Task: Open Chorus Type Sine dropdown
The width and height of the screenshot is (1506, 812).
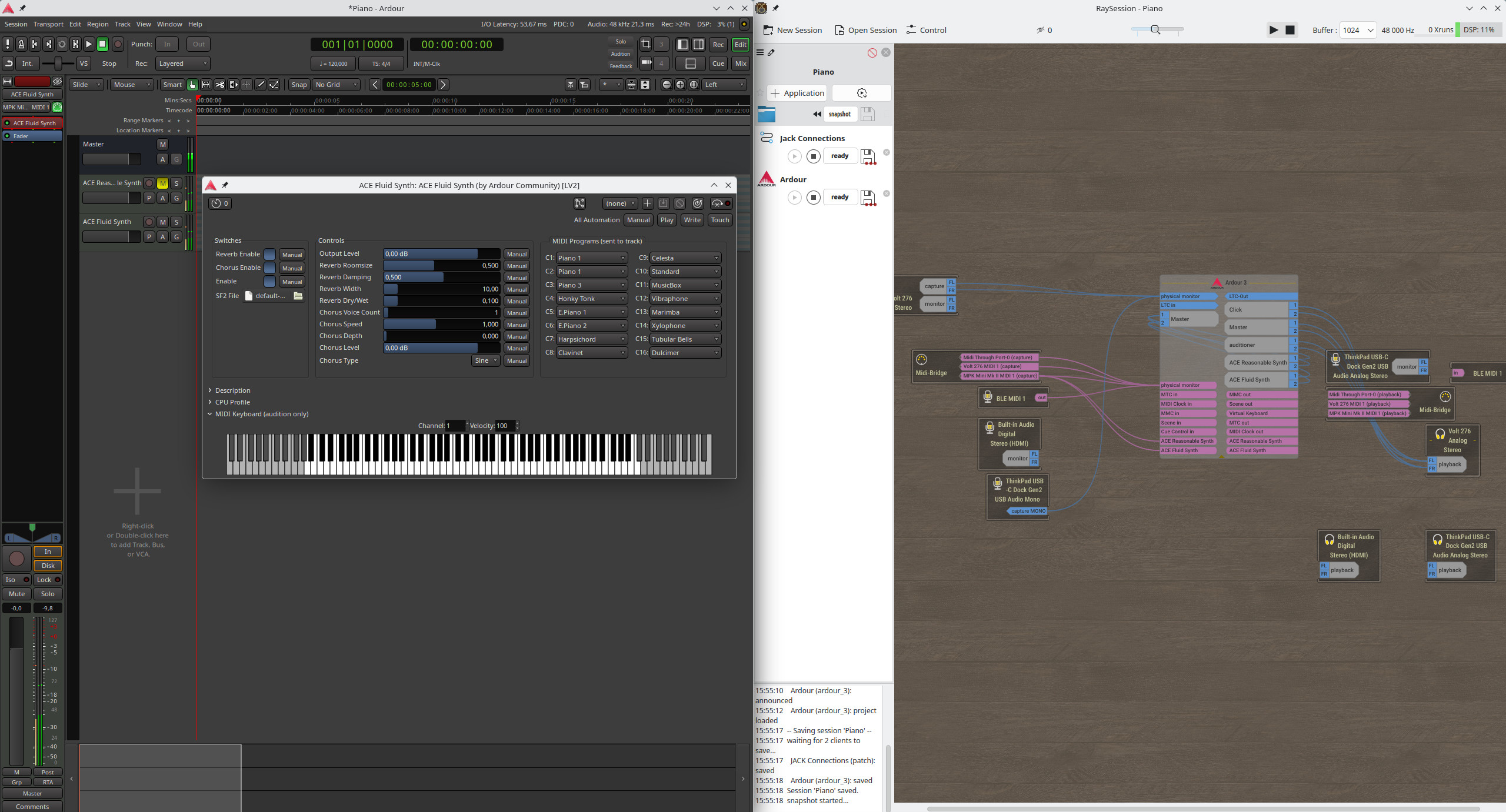Action: pyautogui.click(x=486, y=360)
